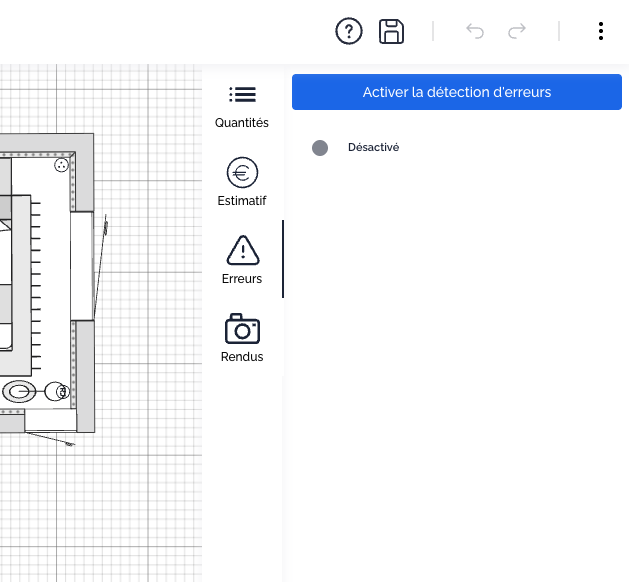
Task: Click Activer la détection d'erreurs button
Action: tap(457, 92)
